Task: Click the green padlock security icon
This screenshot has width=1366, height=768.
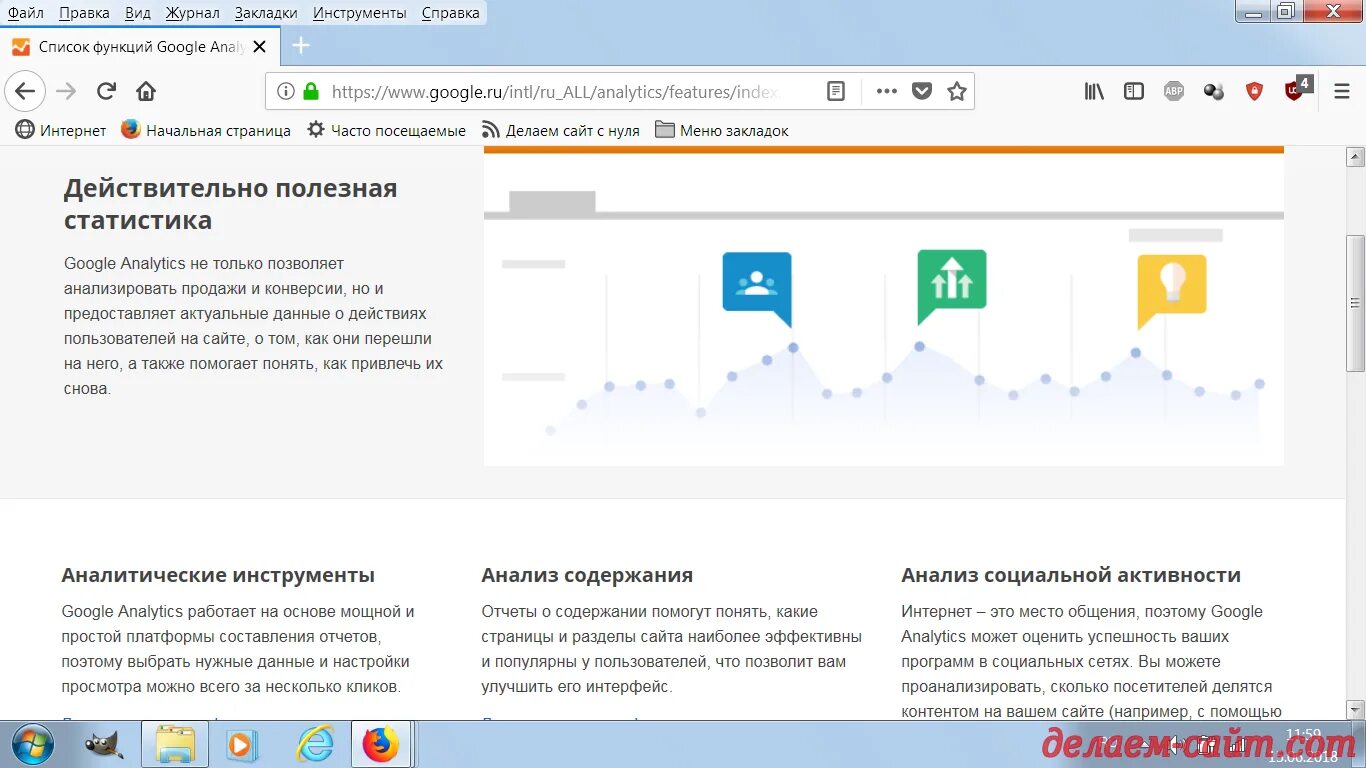Action: click(x=311, y=91)
